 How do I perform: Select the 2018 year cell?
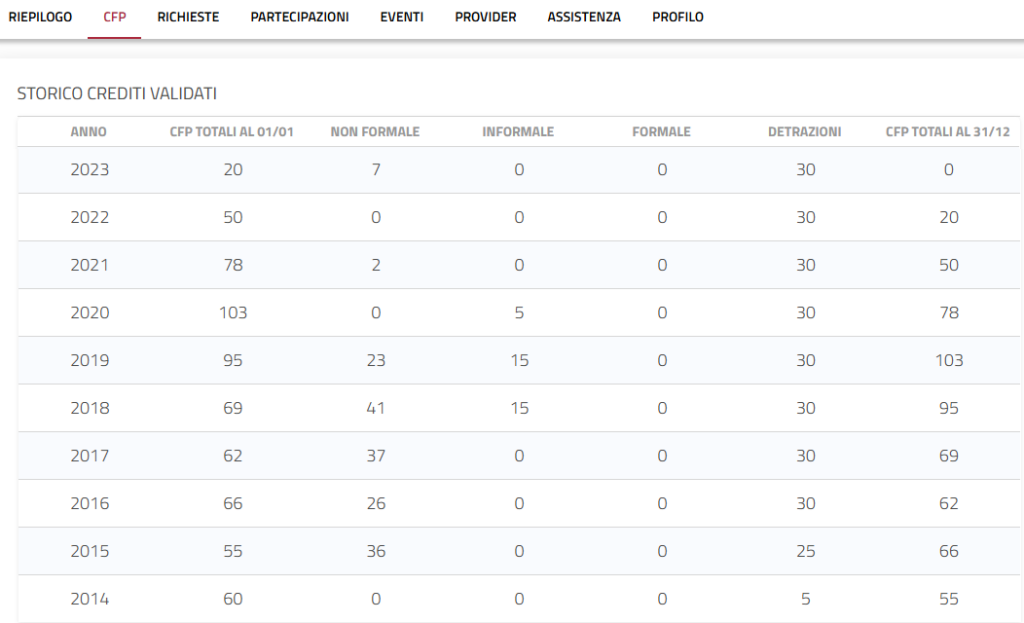pyautogui.click(x=89, y=408)
